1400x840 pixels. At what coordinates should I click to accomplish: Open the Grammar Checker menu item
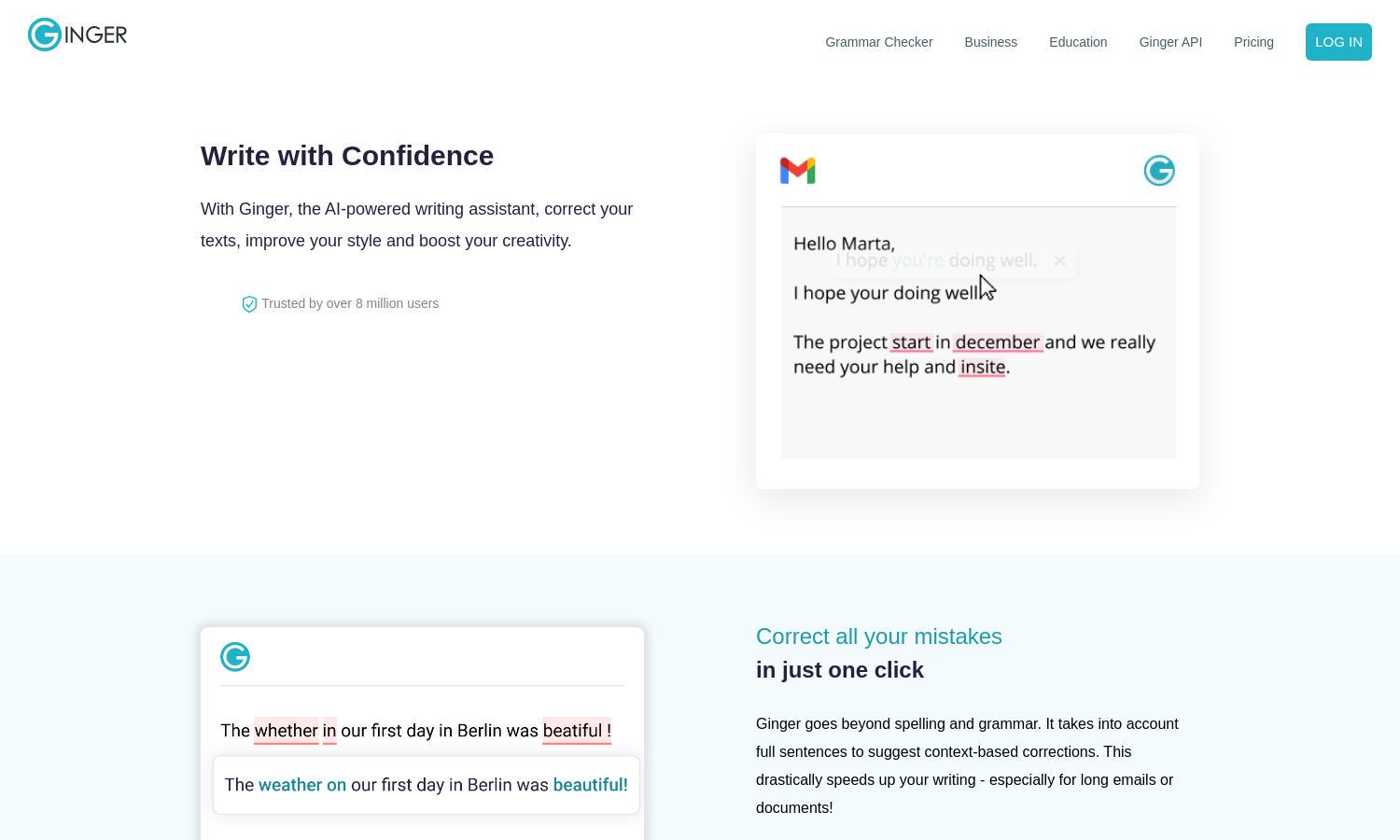point(879,42)
